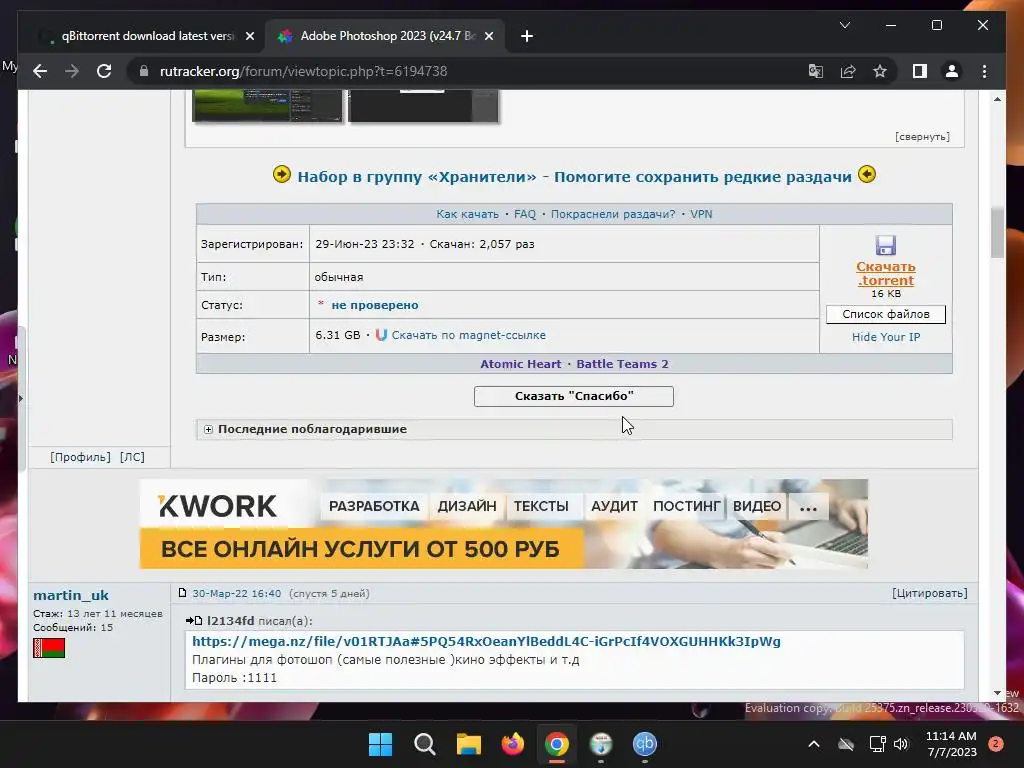This screenshot has height=768, width=1024.
Task: Open the volume control in system tray
Action: point(901,744)
